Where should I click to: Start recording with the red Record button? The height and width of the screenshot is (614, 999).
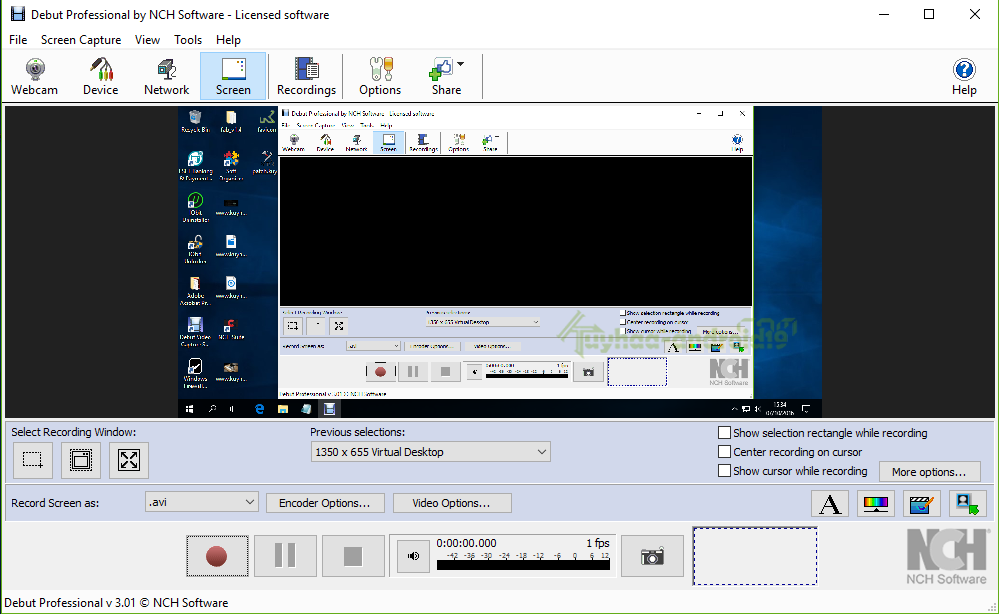click(217, 556)
